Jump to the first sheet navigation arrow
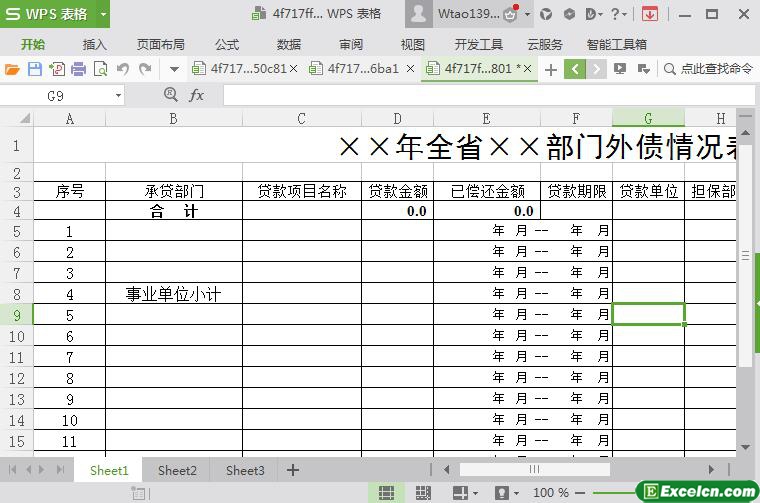Screen dimensions: 760x503 tap(13, 470)
